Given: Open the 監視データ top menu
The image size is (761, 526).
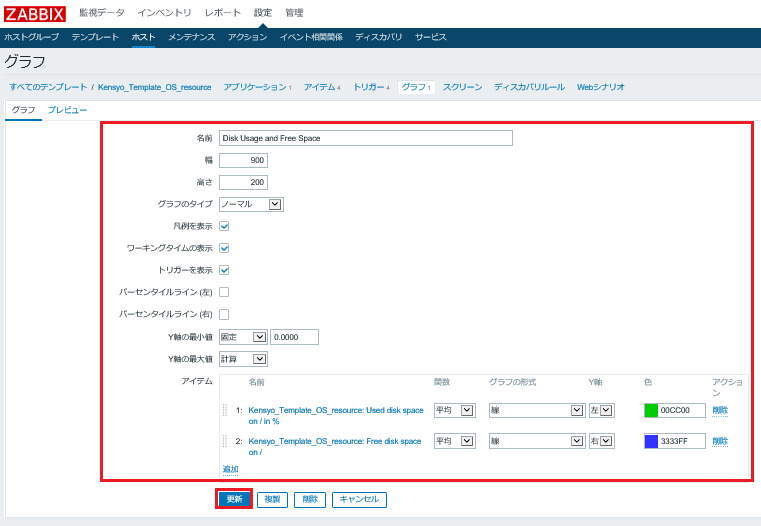Looking at the screenshot, I should [x=102, y=13].
